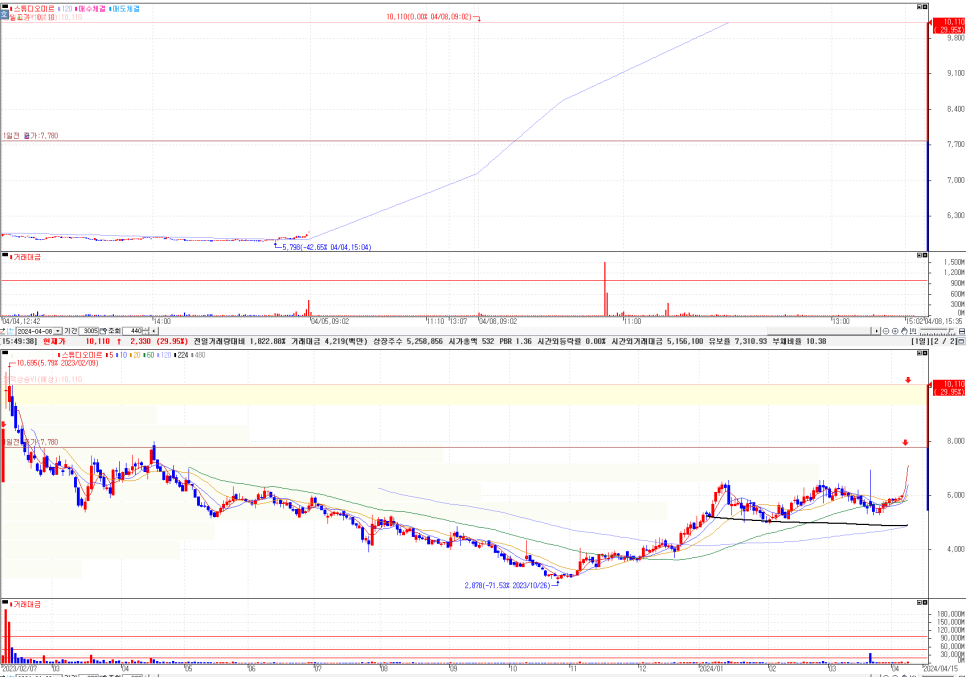
Task: Click the 120 moving average legend in top chart
Action: click(x=65, y=9)
